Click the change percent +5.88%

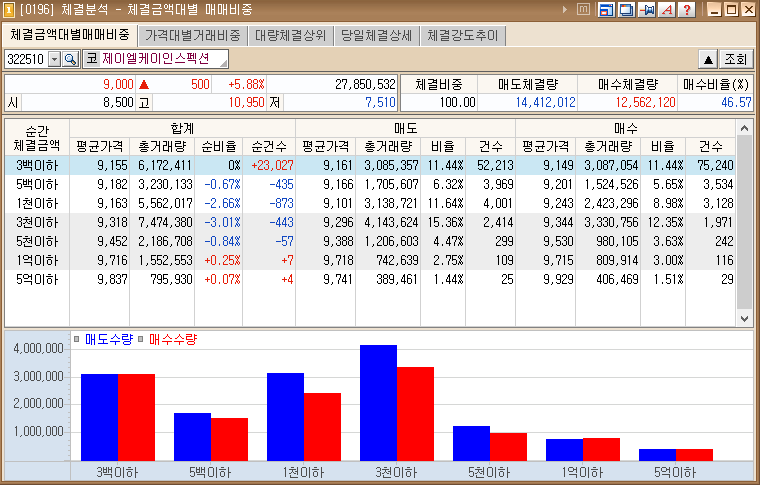click(x=246, y=84)
